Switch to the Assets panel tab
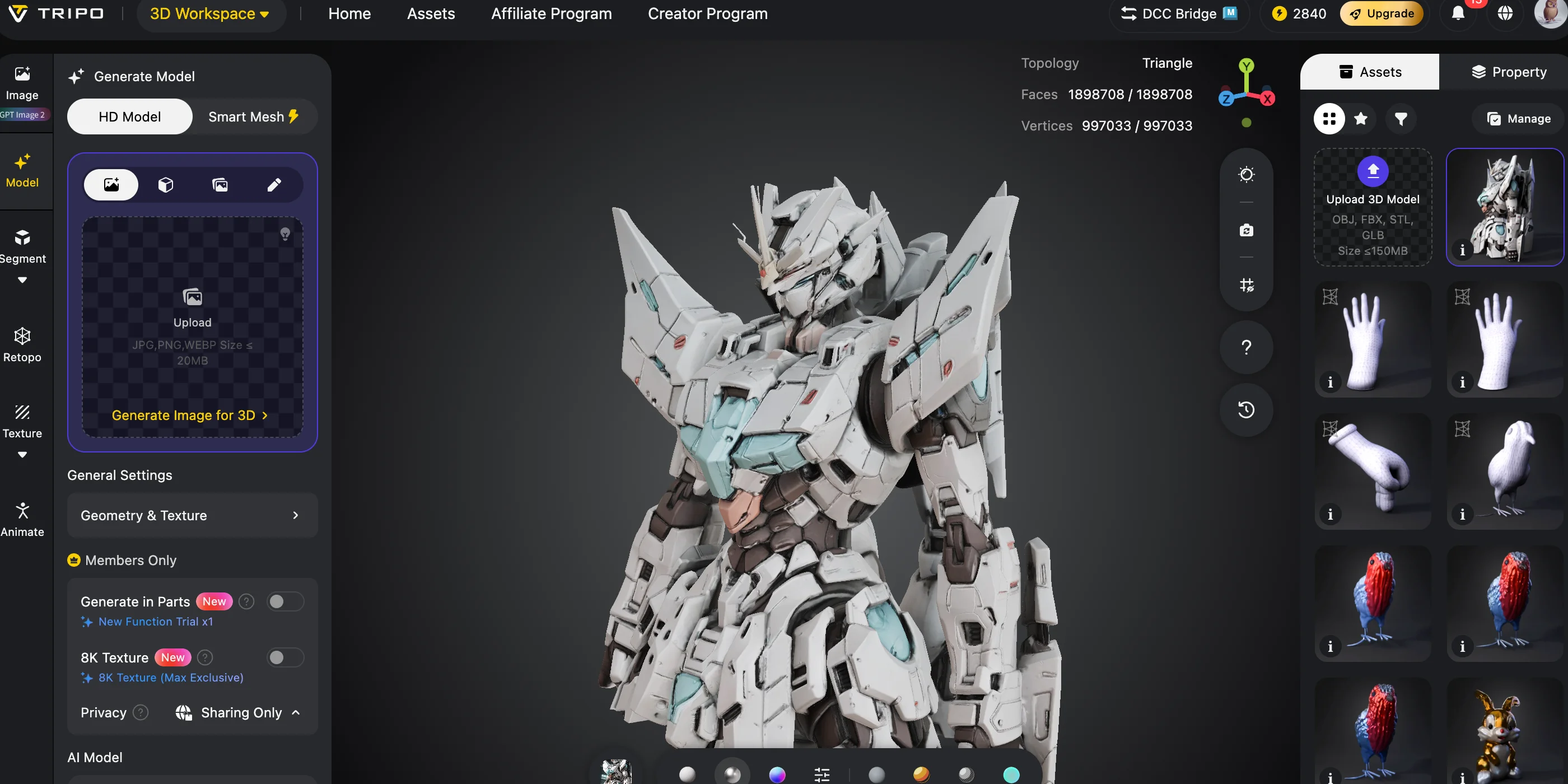 pos(1370,72)
